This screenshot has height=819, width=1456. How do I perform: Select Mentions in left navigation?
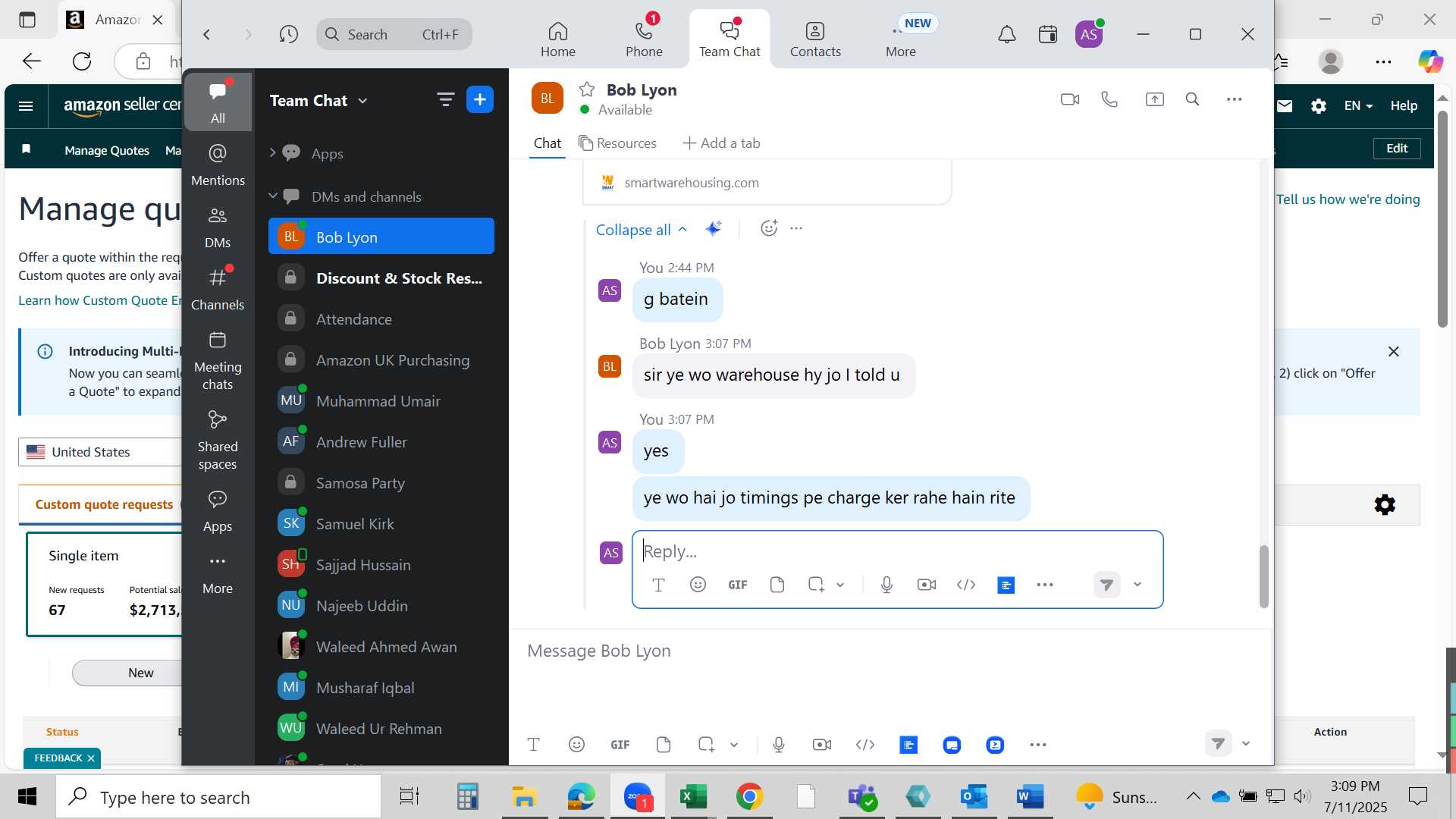click(218, 165)
